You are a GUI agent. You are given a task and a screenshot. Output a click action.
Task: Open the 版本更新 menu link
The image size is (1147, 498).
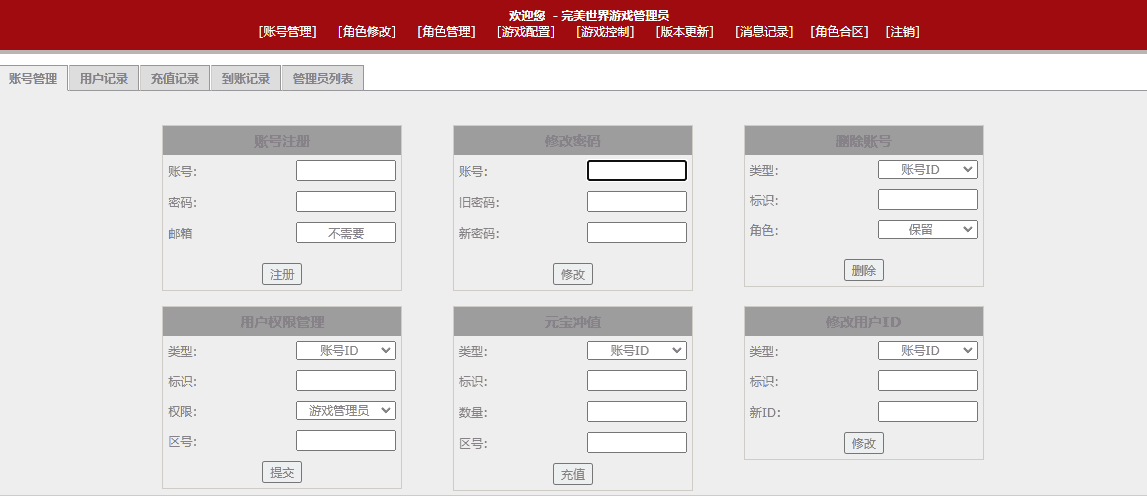click(685, 32)
